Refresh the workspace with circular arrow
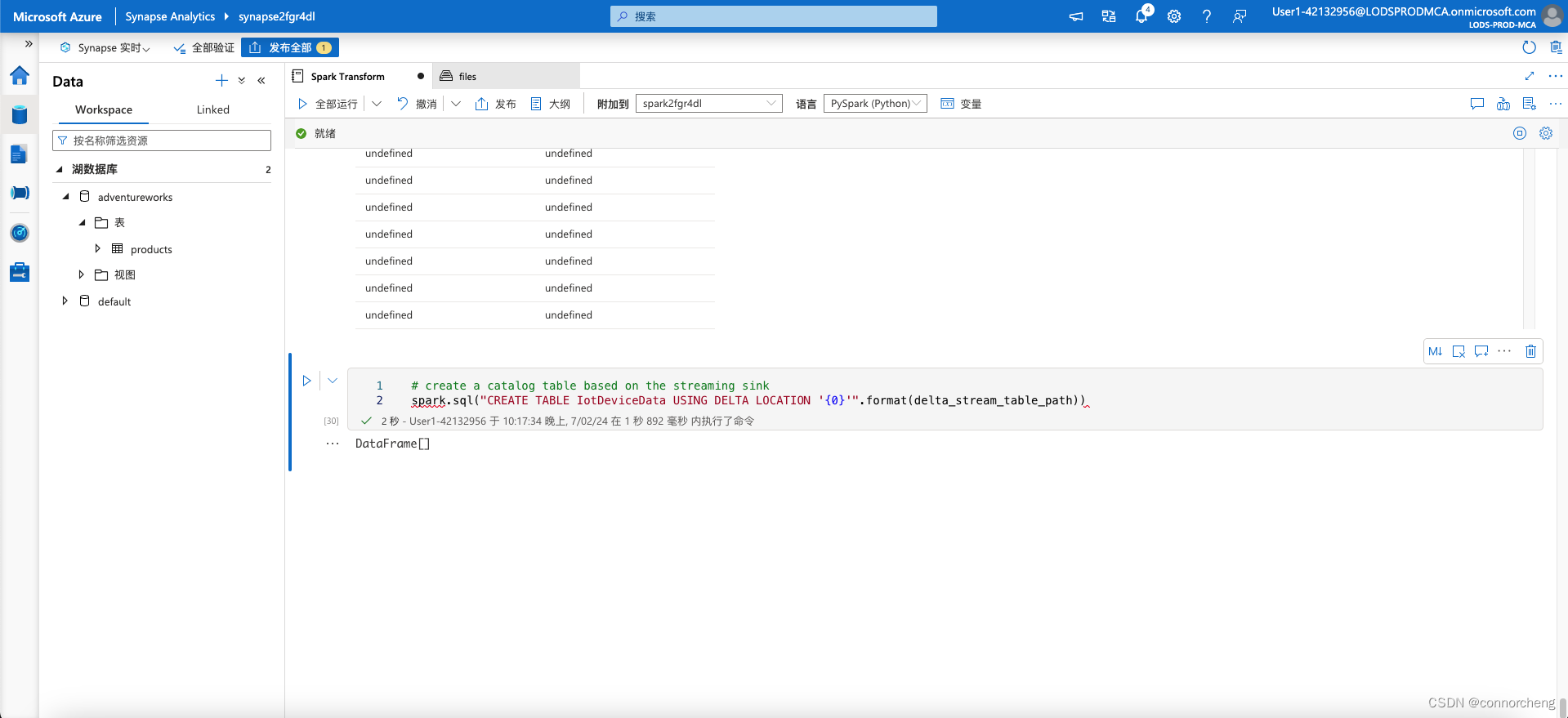This screenshot has width=1568, height=718. 1530,47
